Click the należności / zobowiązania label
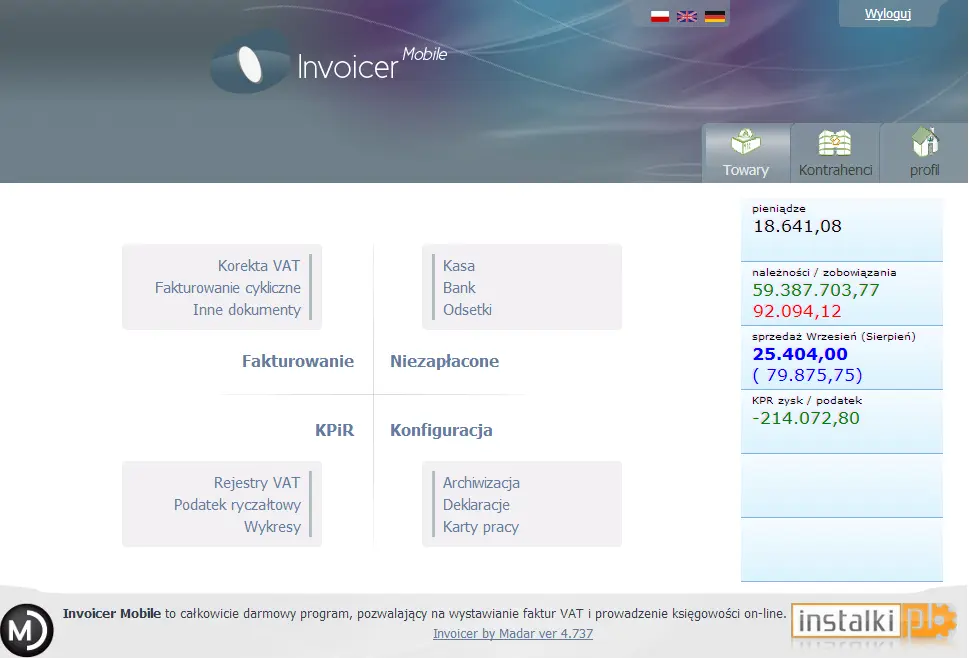This screenshot has height=658, width=969. (x=824, y=272)
